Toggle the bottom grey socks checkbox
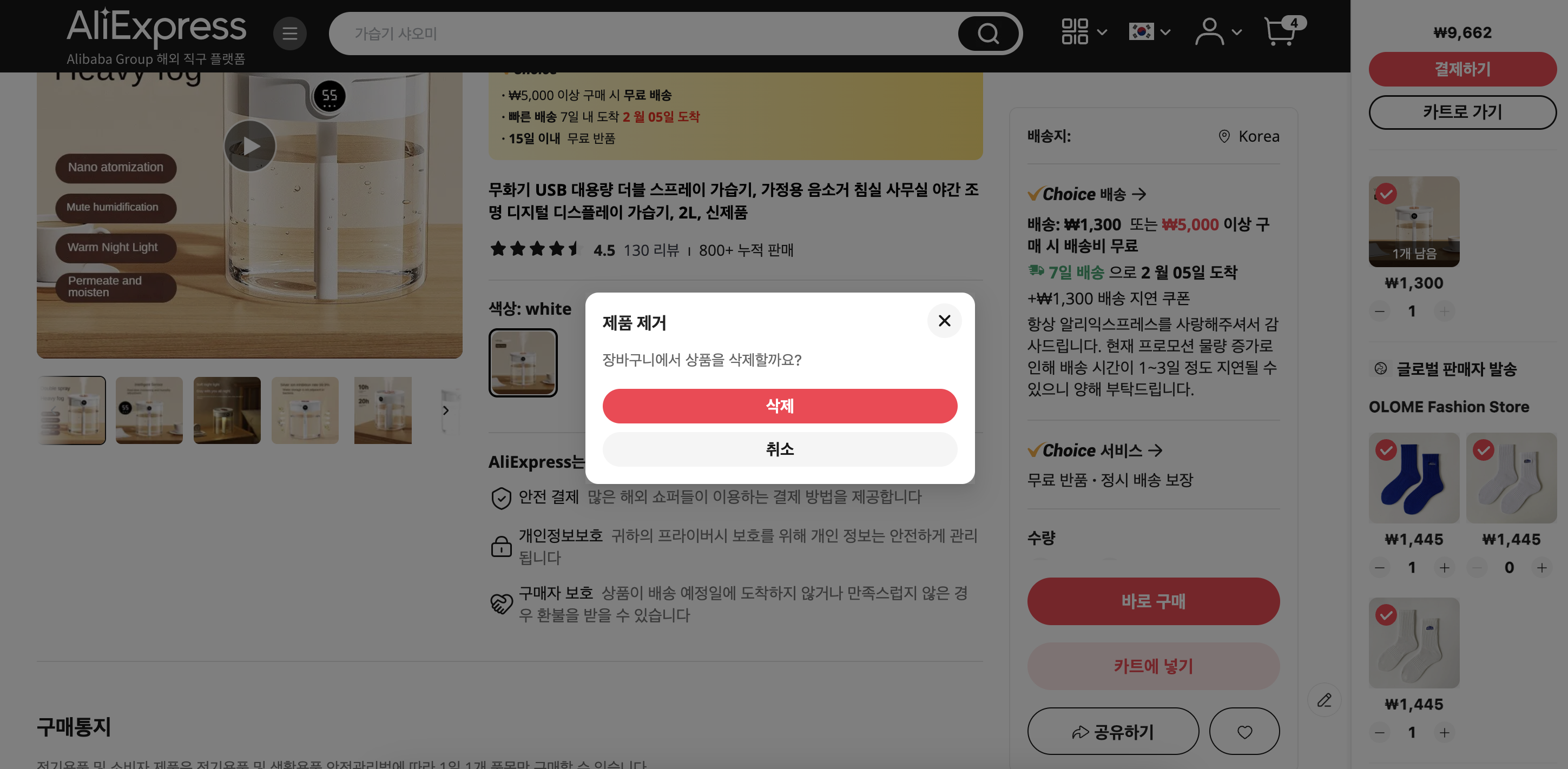1568x769 pixels. point(1386,615)
